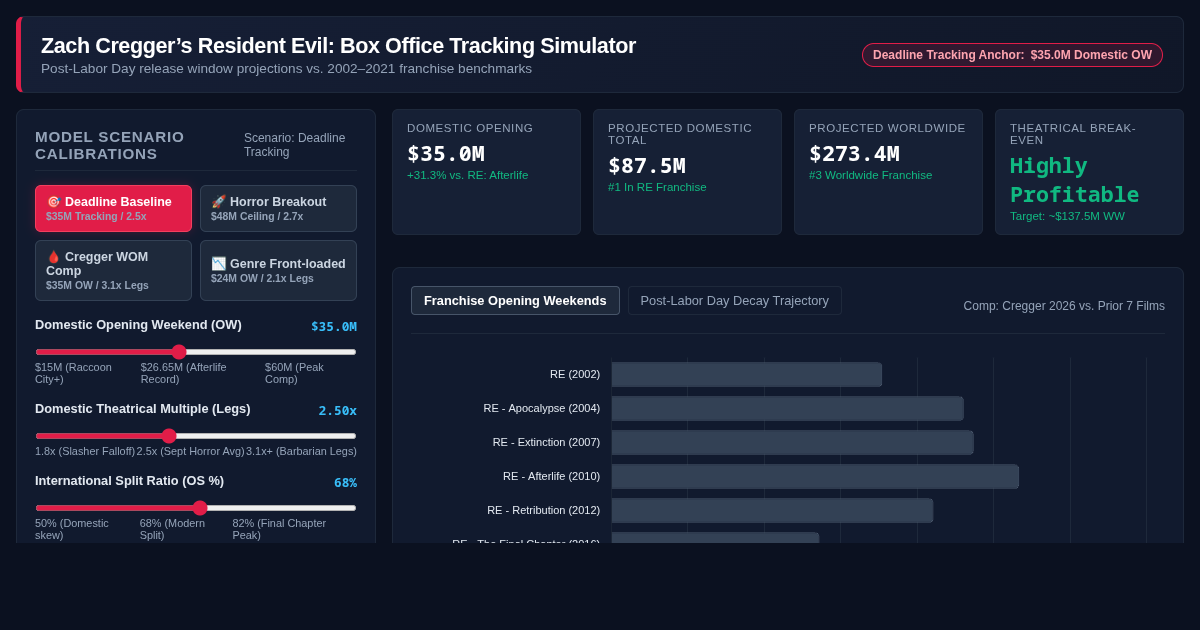
Task: Click the simulator page title
Action: 338,46
